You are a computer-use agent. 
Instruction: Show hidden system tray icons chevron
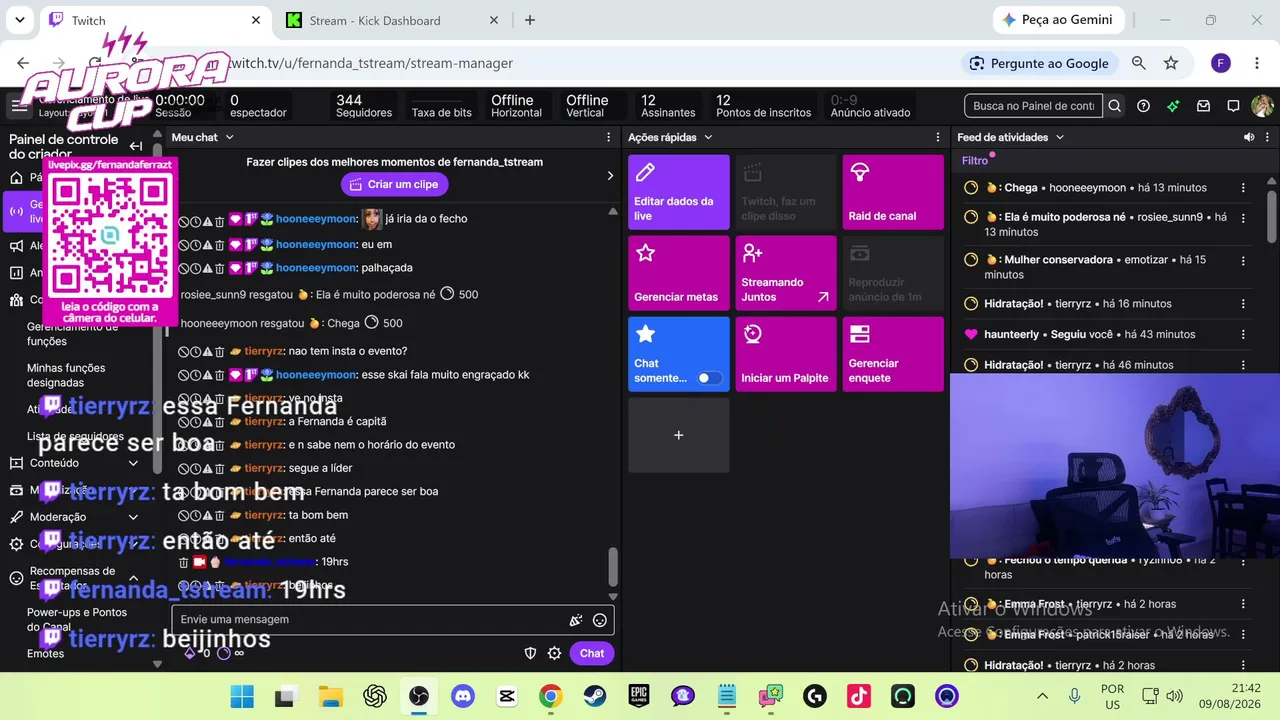(x=1042, y=696)
